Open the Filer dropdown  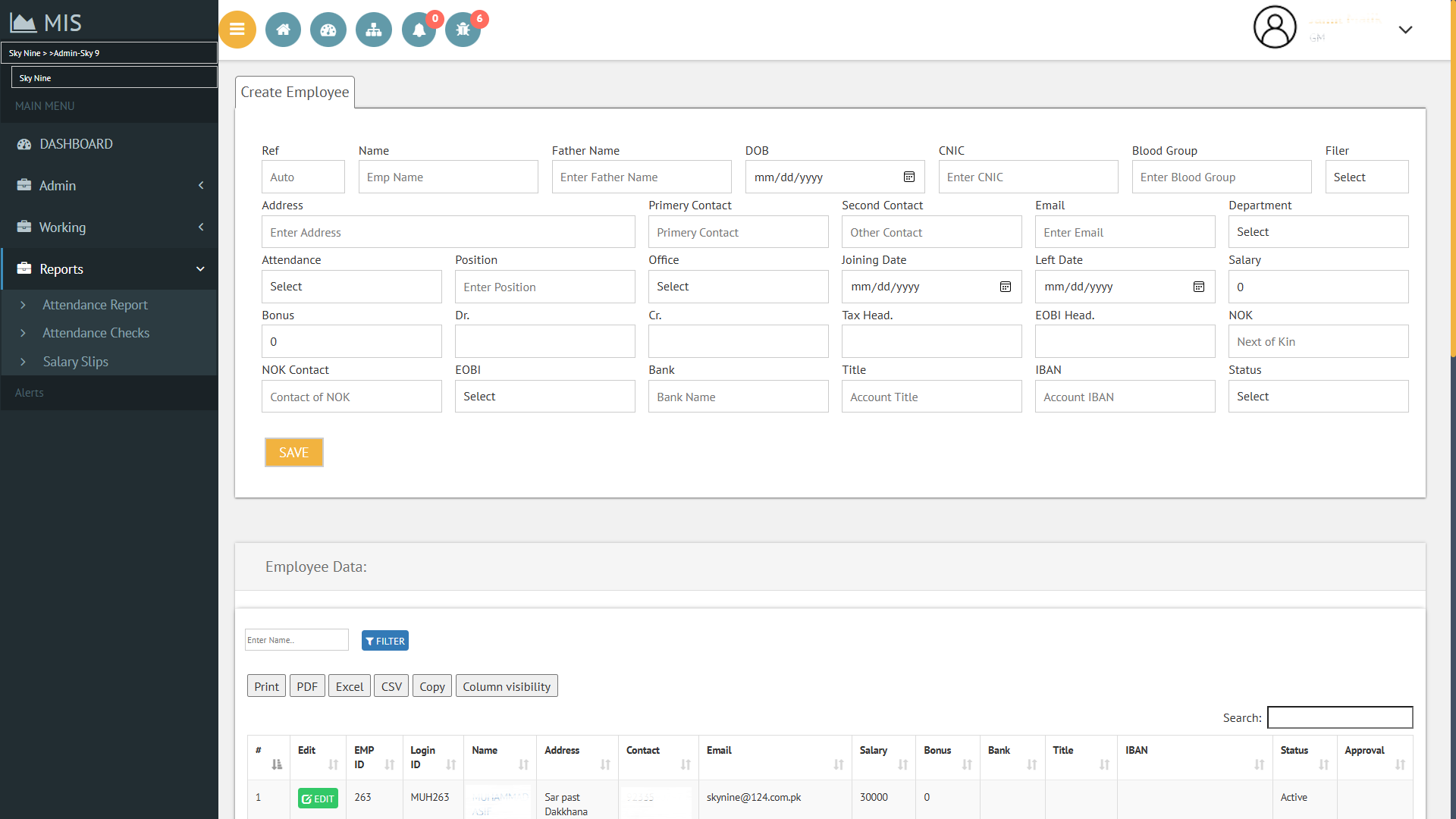coord(1367,177)
